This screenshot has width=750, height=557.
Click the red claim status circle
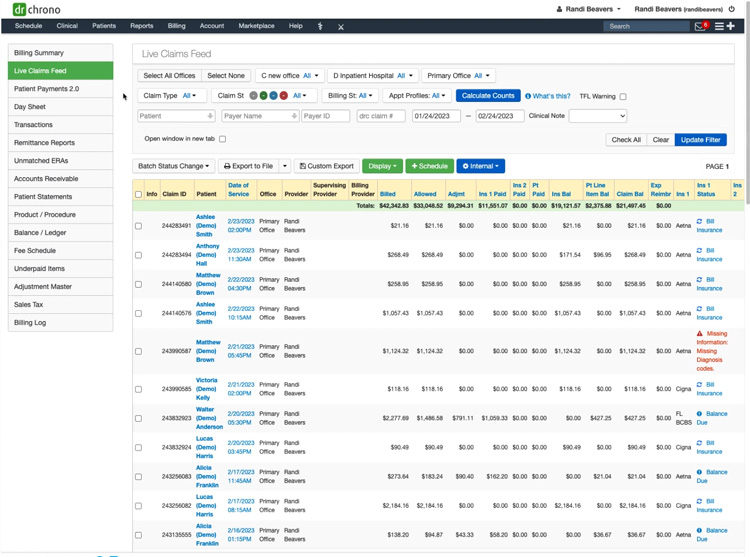[x=284, y=96]
